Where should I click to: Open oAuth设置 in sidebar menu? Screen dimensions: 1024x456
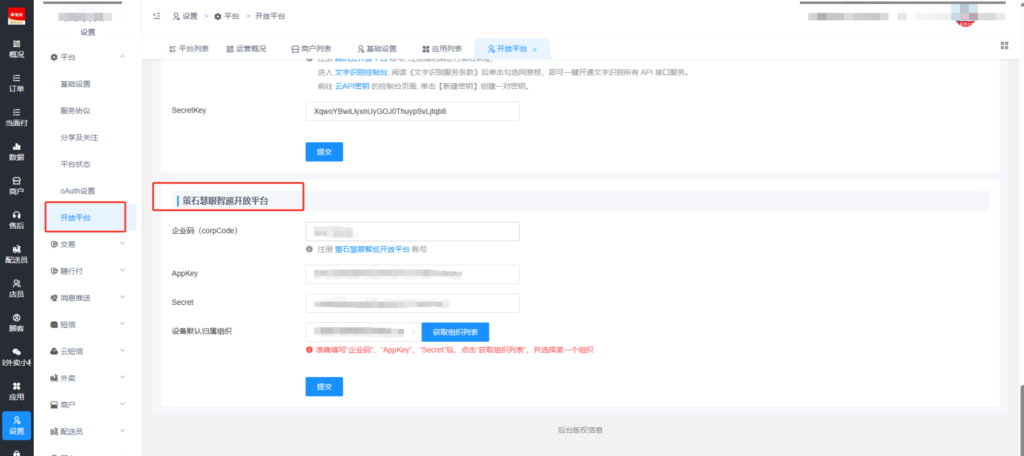pyautogui.click(x=78, y=191)
